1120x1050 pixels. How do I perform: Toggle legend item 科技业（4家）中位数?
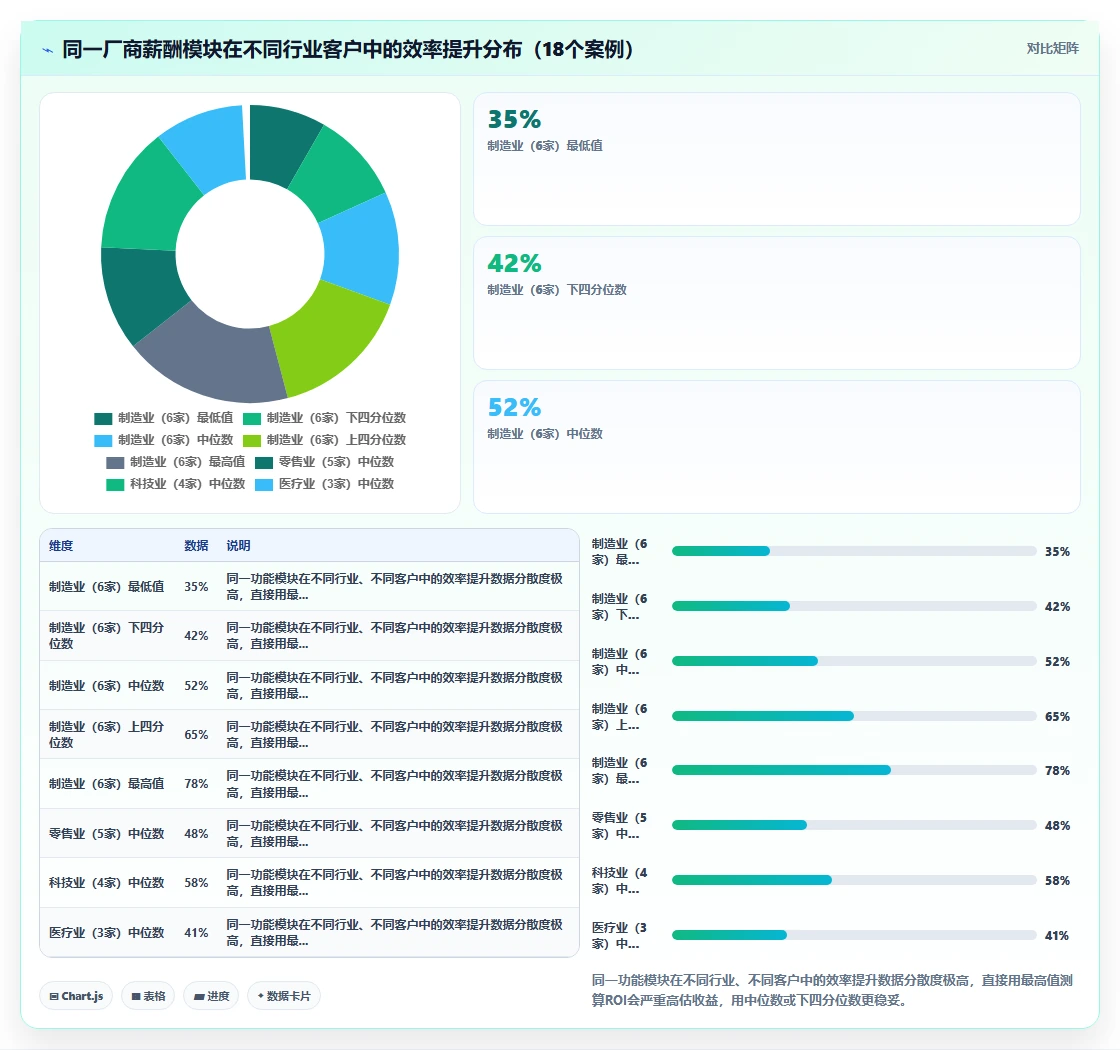176,484
